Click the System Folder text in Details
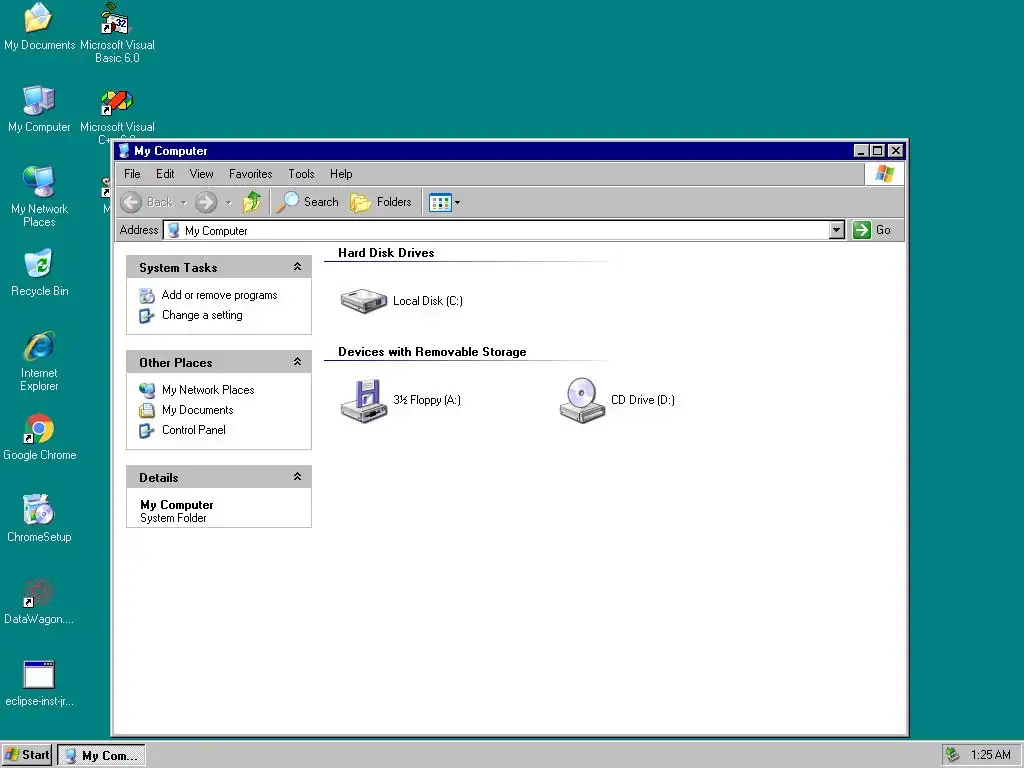Screen dimensions: 1024x768 [x=173, y=519]
